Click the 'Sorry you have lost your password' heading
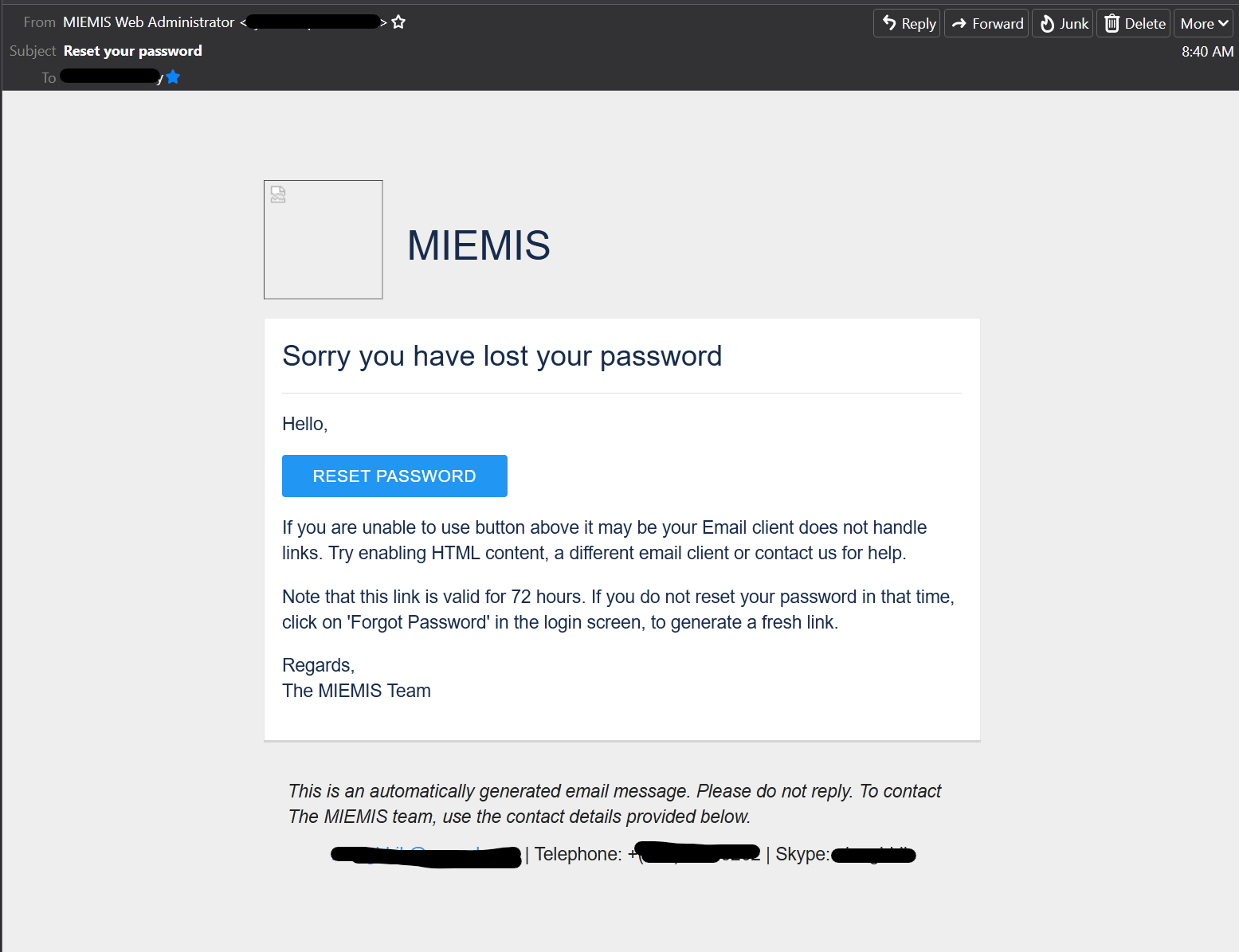This screenshot has height=952, width=1239. coord(502,356)
